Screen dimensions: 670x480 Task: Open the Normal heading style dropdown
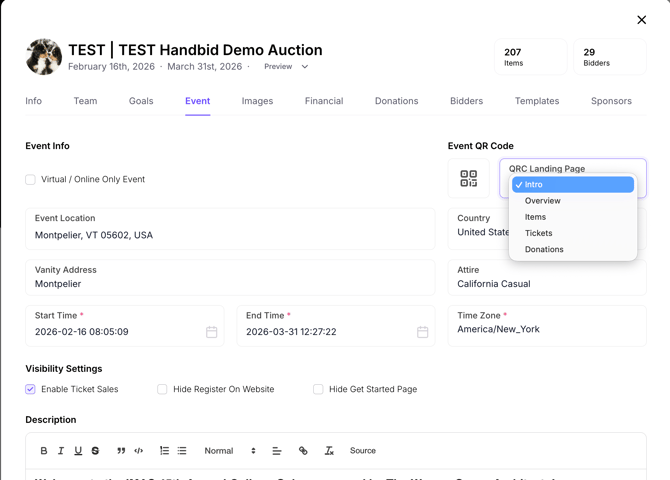coord(230,451)
